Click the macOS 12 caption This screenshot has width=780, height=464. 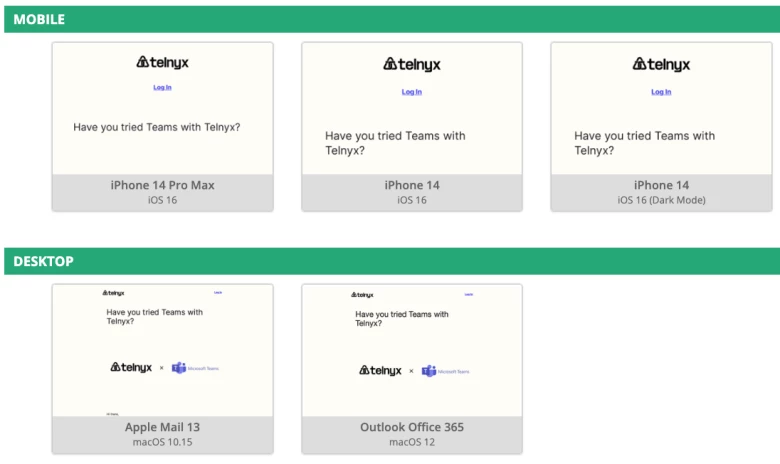pos(412,442)
